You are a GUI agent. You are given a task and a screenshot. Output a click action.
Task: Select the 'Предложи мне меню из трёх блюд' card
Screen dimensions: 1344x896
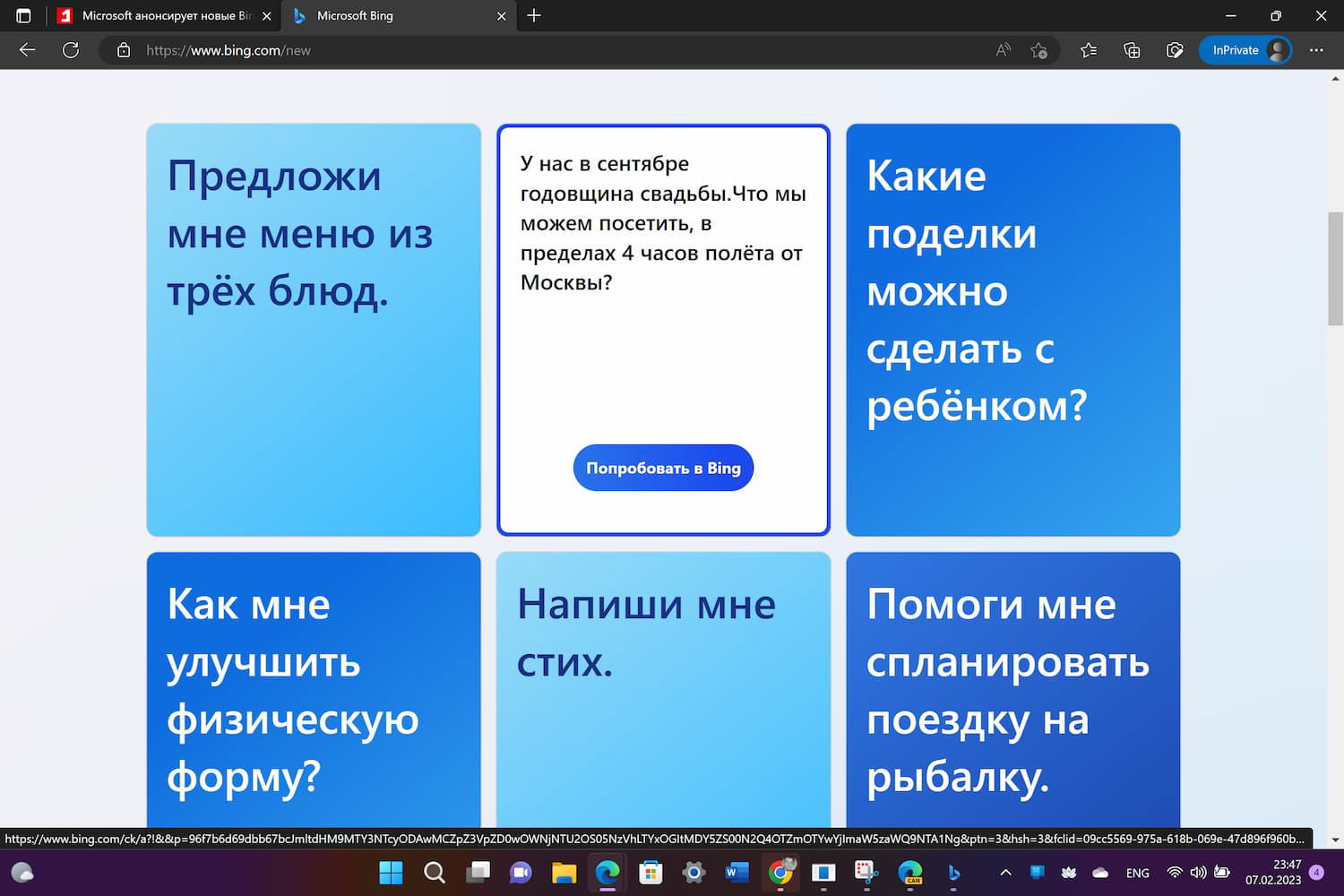click(314, 330)
